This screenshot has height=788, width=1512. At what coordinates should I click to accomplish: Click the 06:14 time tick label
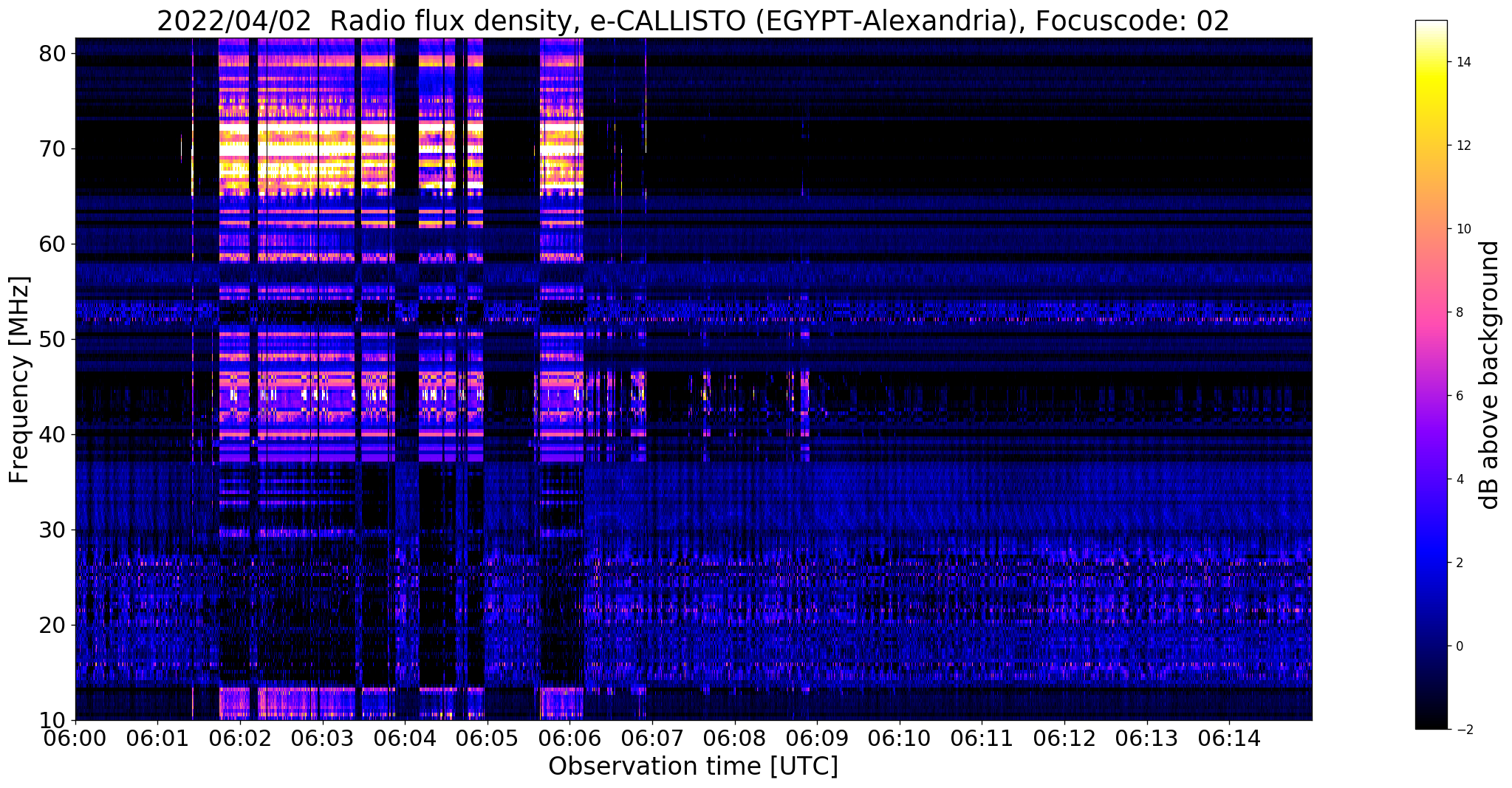tap(1229, 738)
